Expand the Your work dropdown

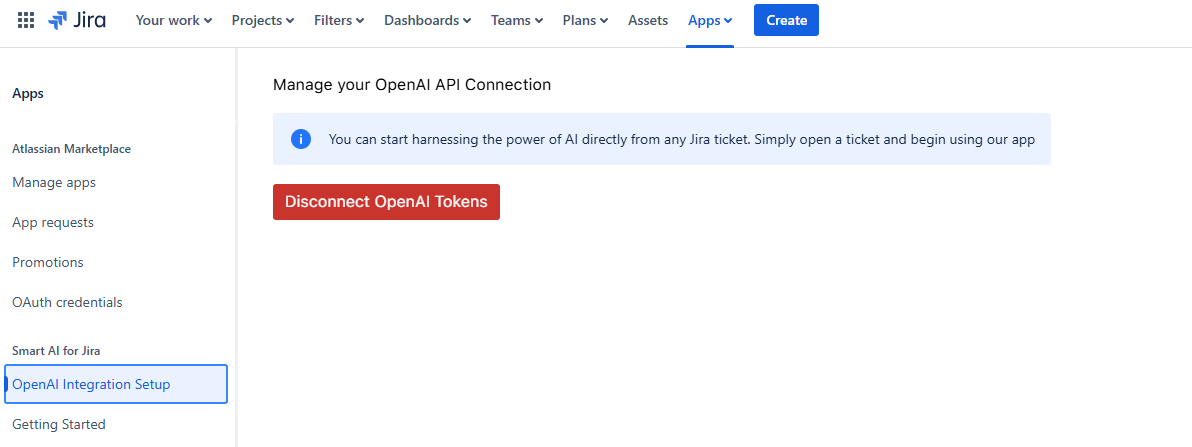(x=173, y=20)
